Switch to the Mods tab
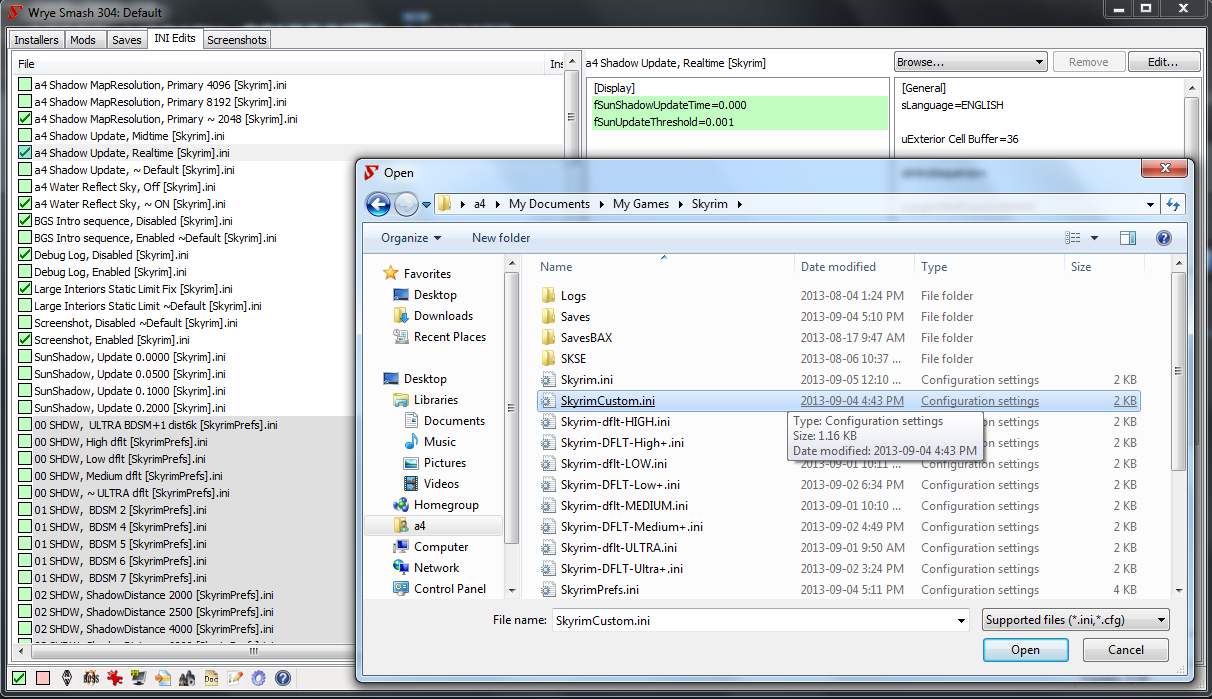1212x699 pixels. [x=83, y=40]
